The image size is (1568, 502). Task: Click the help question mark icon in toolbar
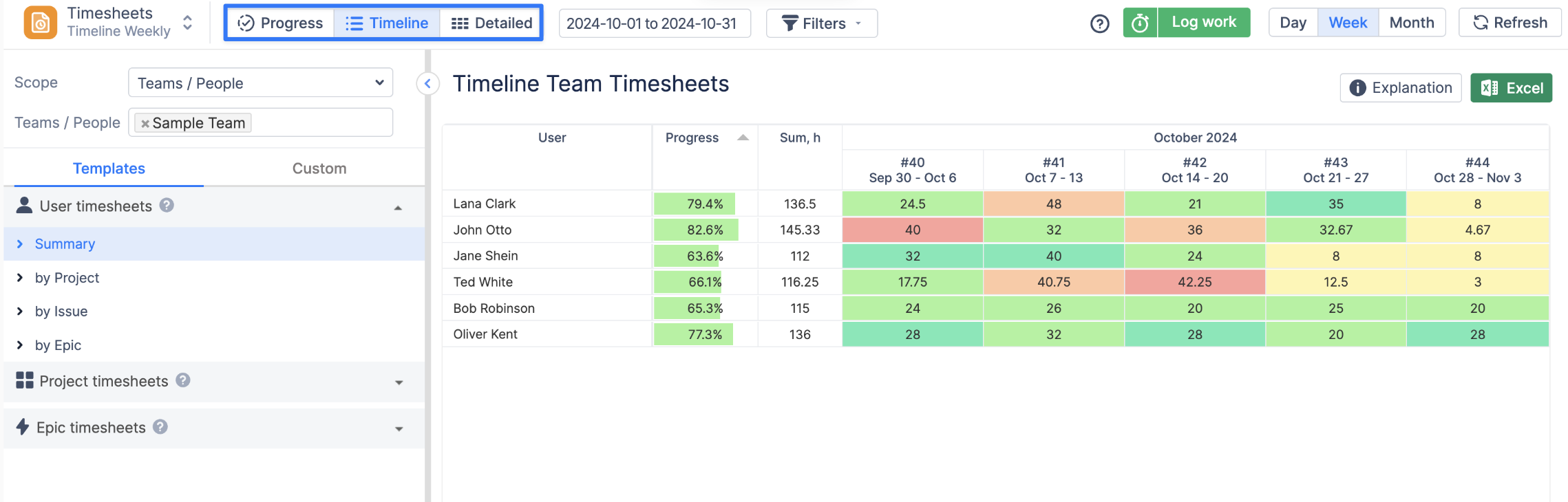point(1099,24)
